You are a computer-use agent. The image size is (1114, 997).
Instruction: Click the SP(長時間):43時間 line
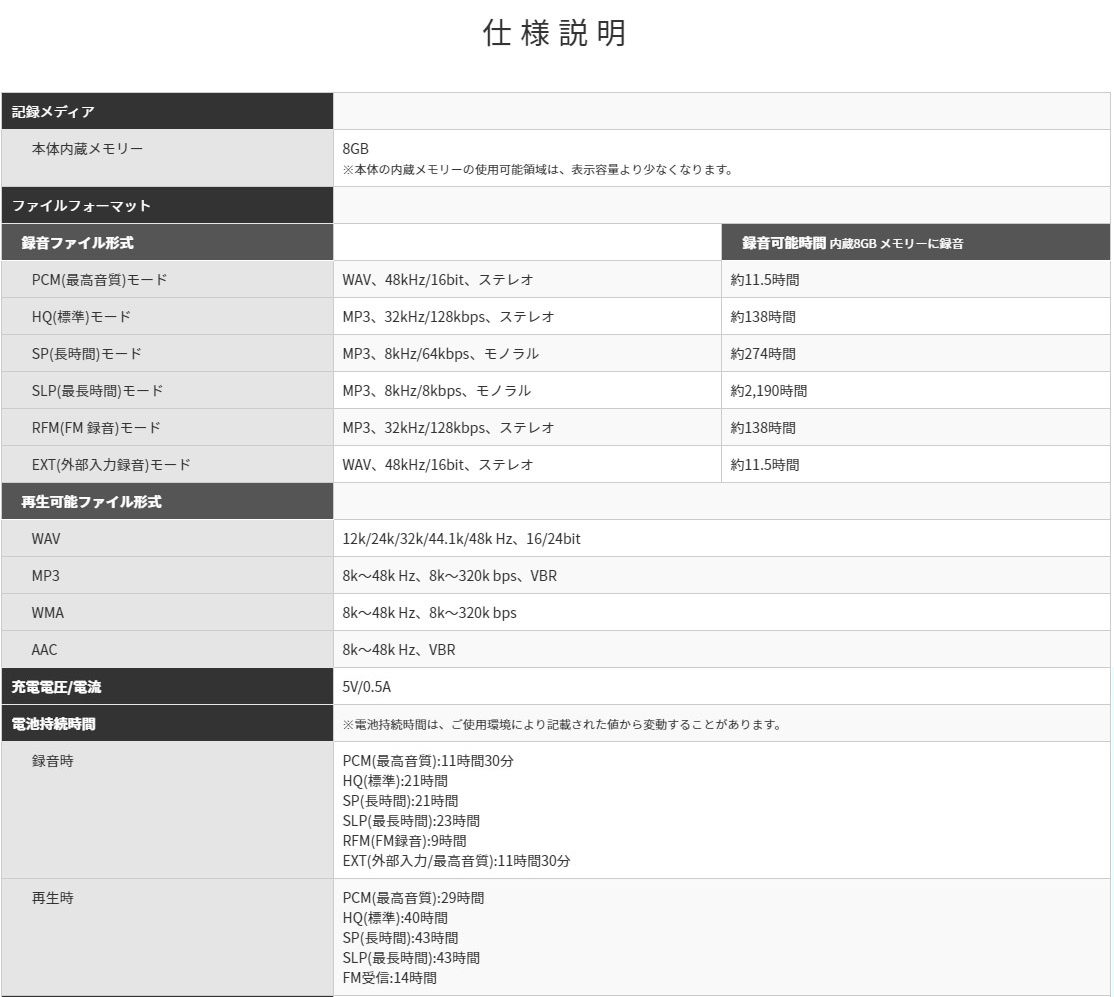[400, 938]
